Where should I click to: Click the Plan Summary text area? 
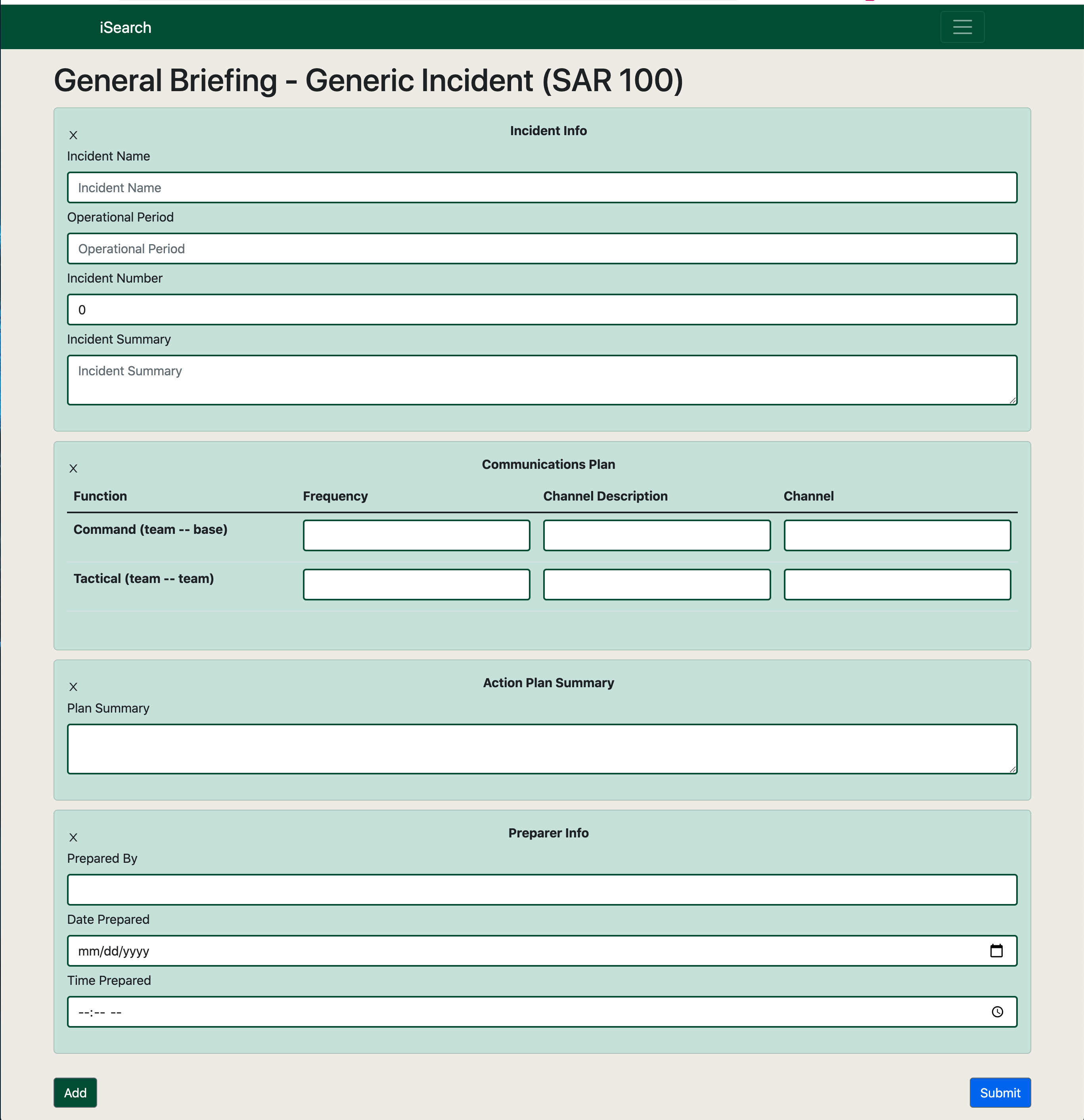click(542, 749)
